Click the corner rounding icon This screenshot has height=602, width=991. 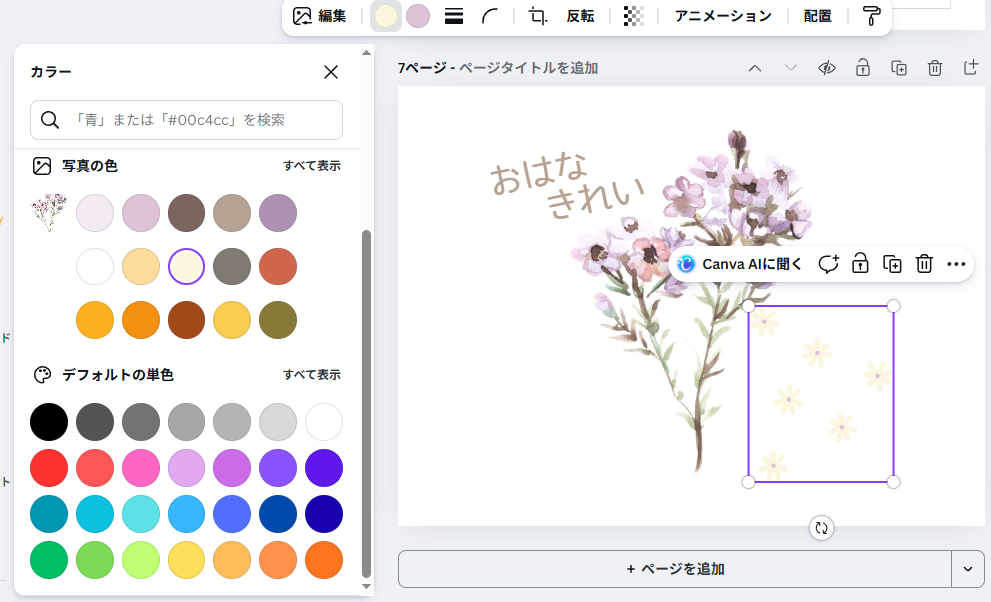[x=491, y=16]
